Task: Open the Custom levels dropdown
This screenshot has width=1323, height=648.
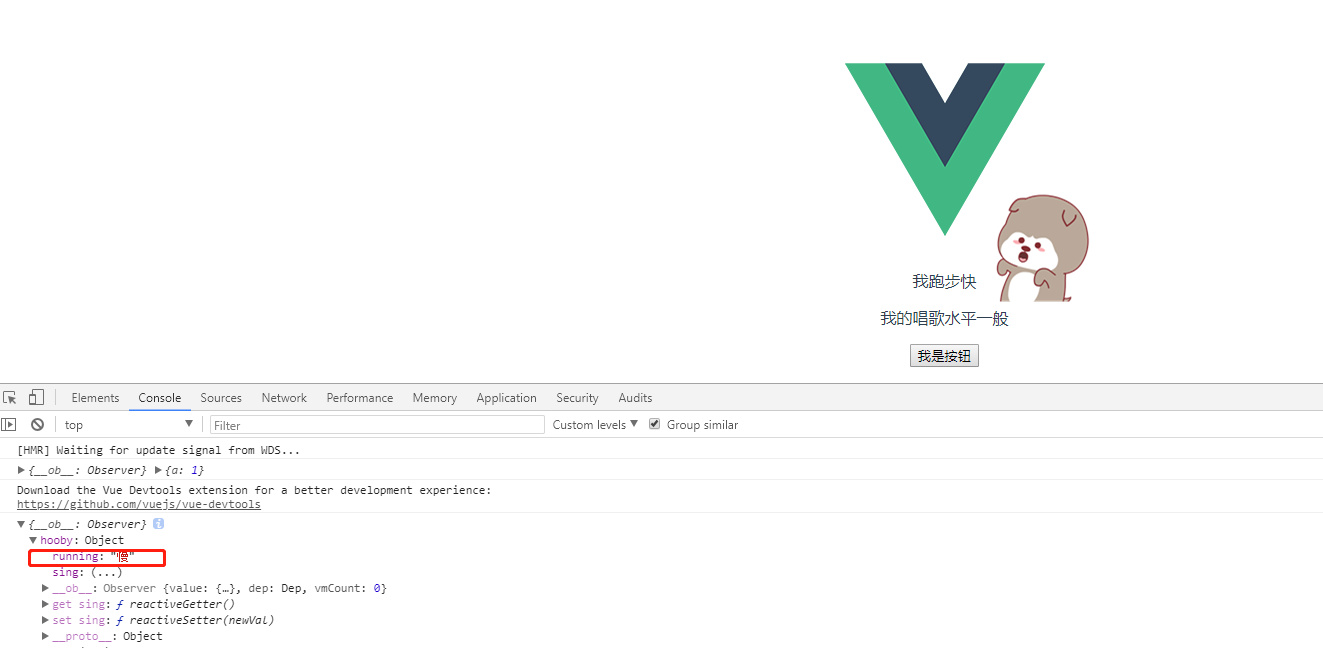Action: 595,424
